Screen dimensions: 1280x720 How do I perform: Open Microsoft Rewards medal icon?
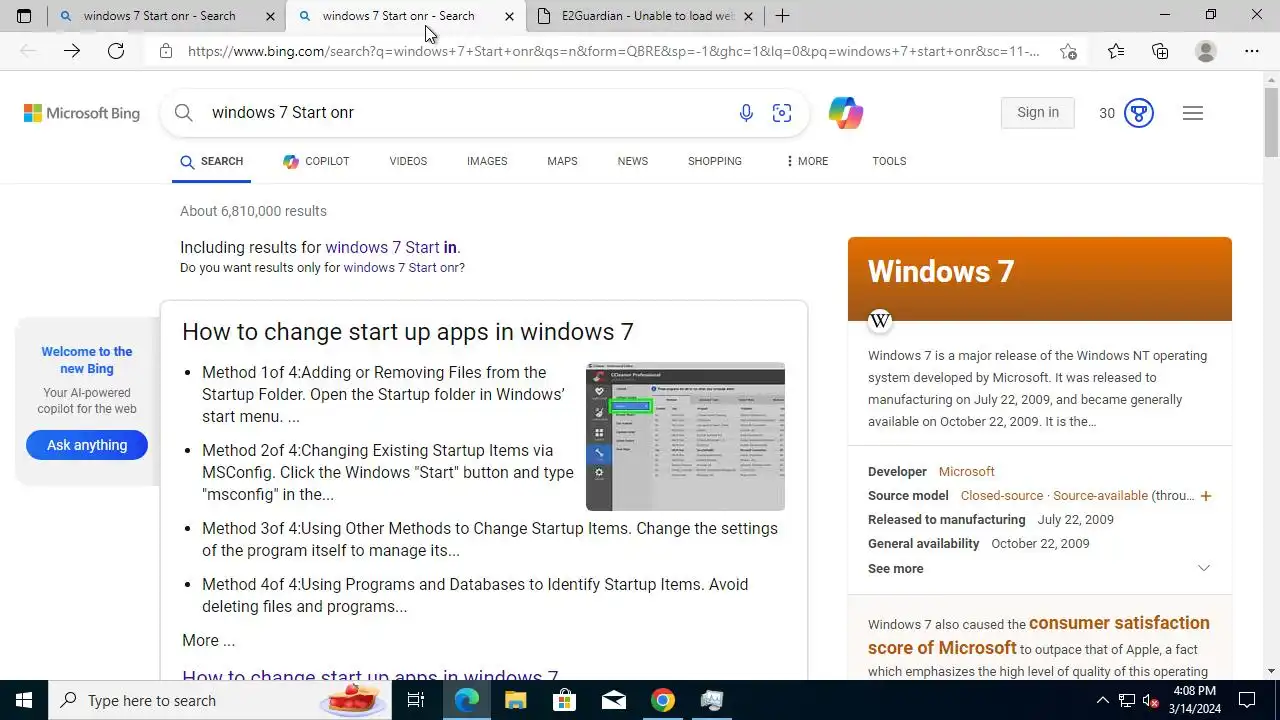click(1139, 113)
